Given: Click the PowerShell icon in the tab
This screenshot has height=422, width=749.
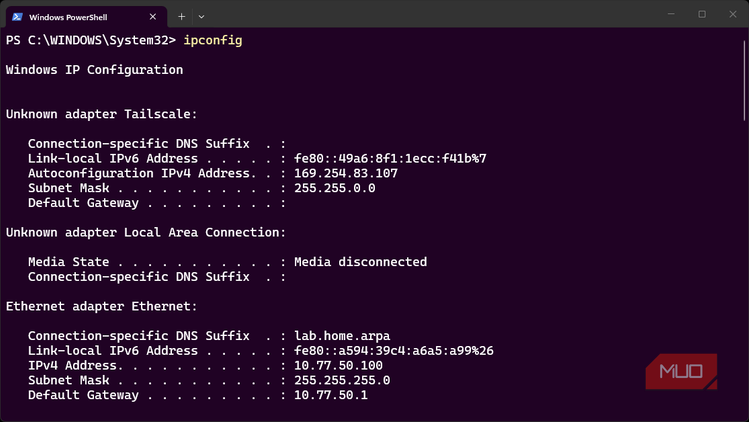Looking at the screenshot, I should [17, 17].
